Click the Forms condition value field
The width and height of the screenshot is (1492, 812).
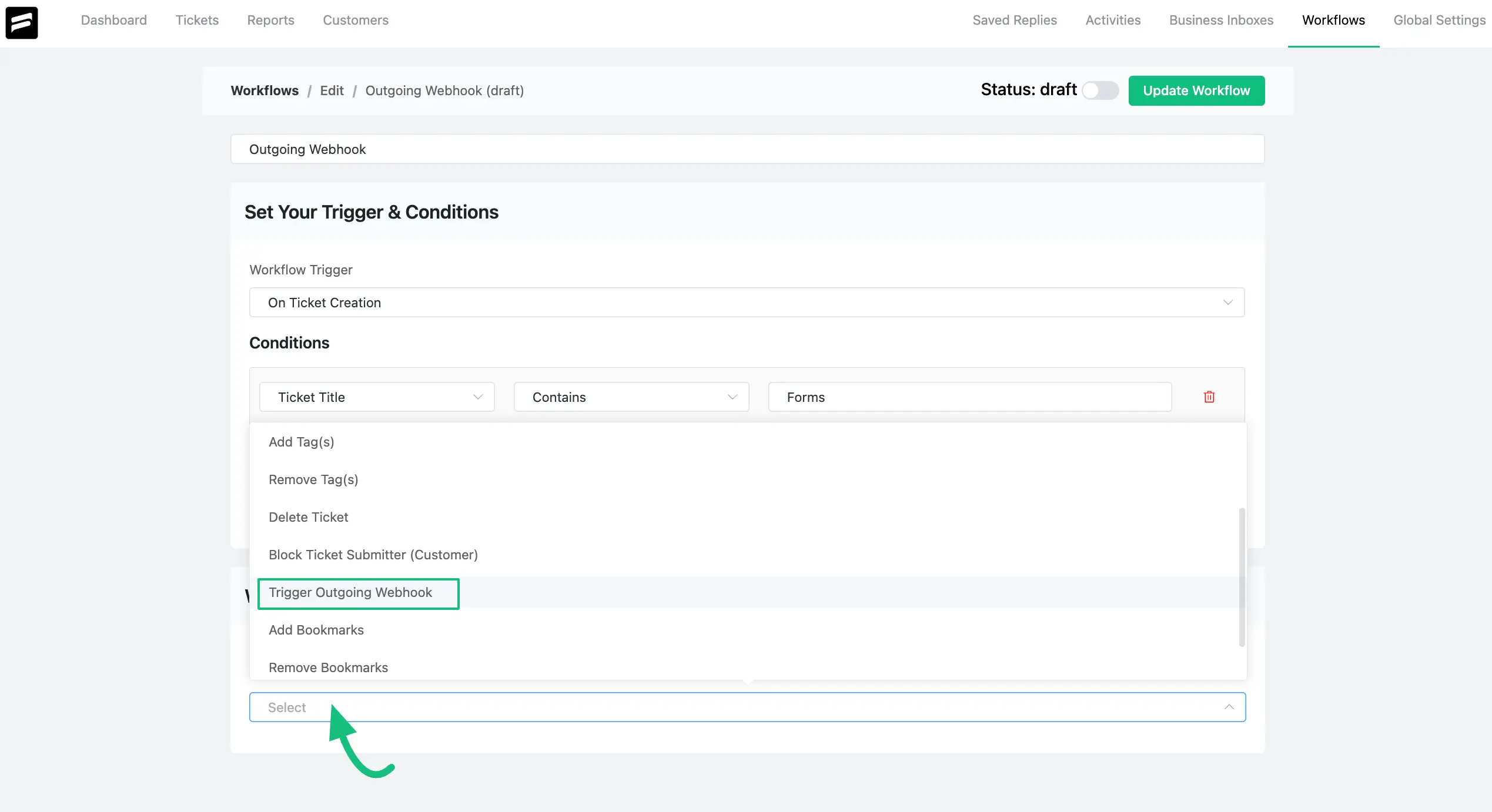(x=970, y=397)
